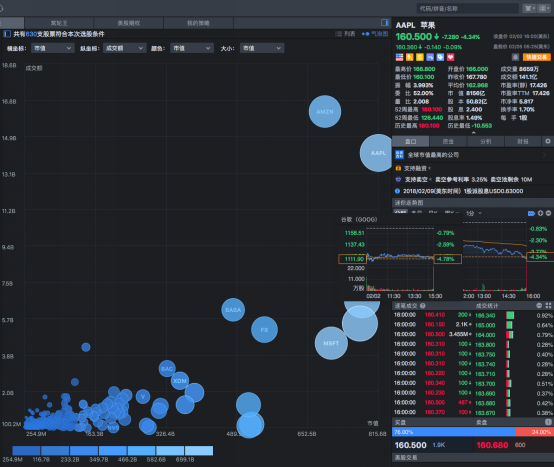This screenshot has height=467, width=554.
Task: Expand company description chevron arrow
Action: [544, 155]
